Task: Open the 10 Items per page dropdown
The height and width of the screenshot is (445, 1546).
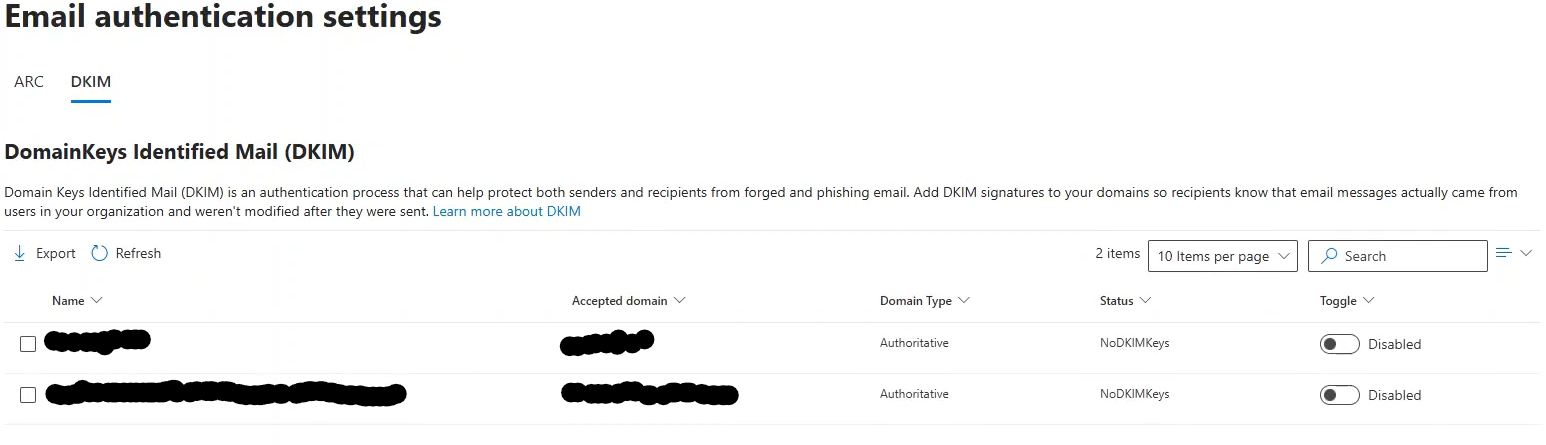Action: pyautogui.click(x=1222, y=256)
